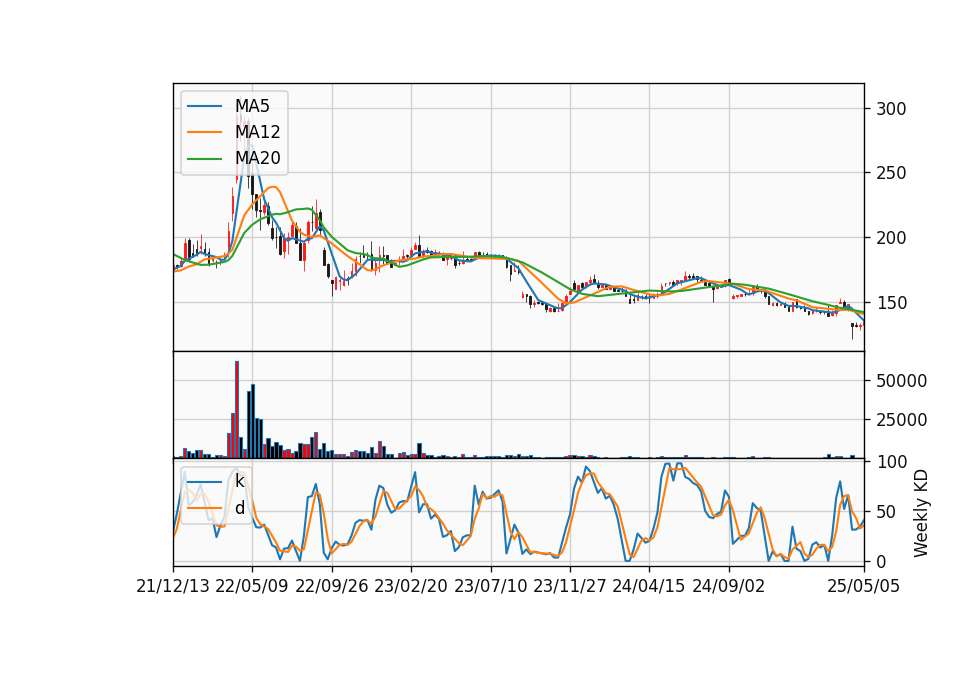Click the 250 price axis label
Screen dimensions: 960x690
[891, 173]
